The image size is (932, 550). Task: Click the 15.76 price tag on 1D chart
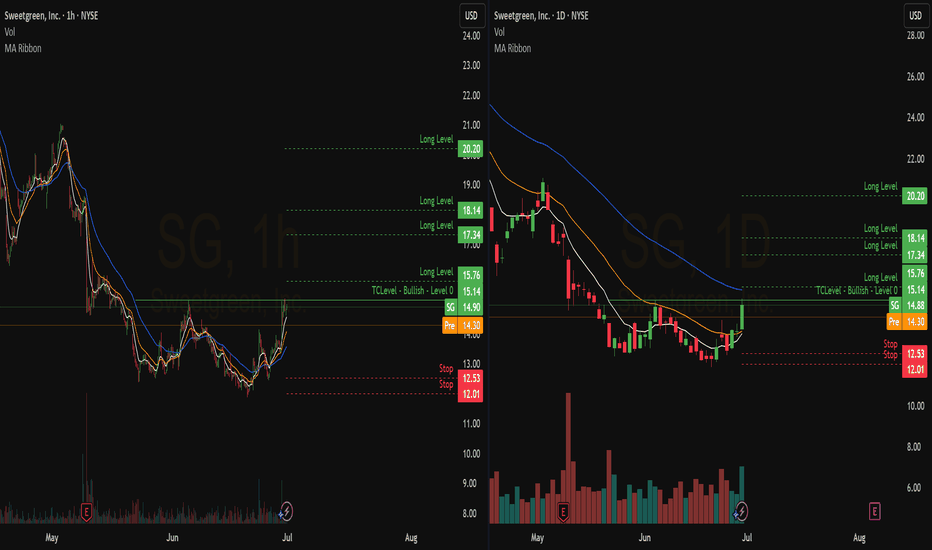[915, 274]
